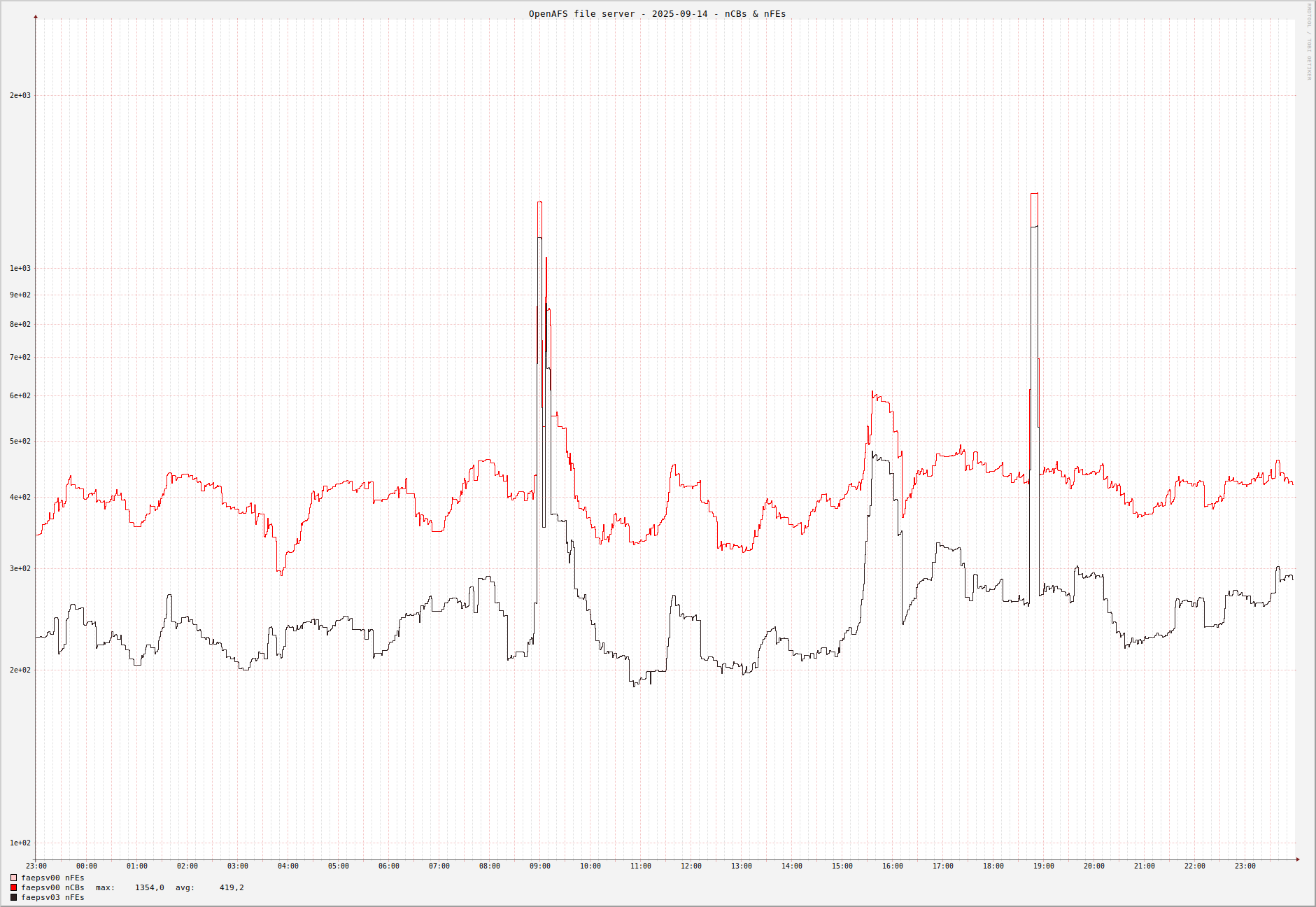The image size is (1316, 907).
Task: Click the '1e+03' y-axis label
Action: (x=20, y=268)
